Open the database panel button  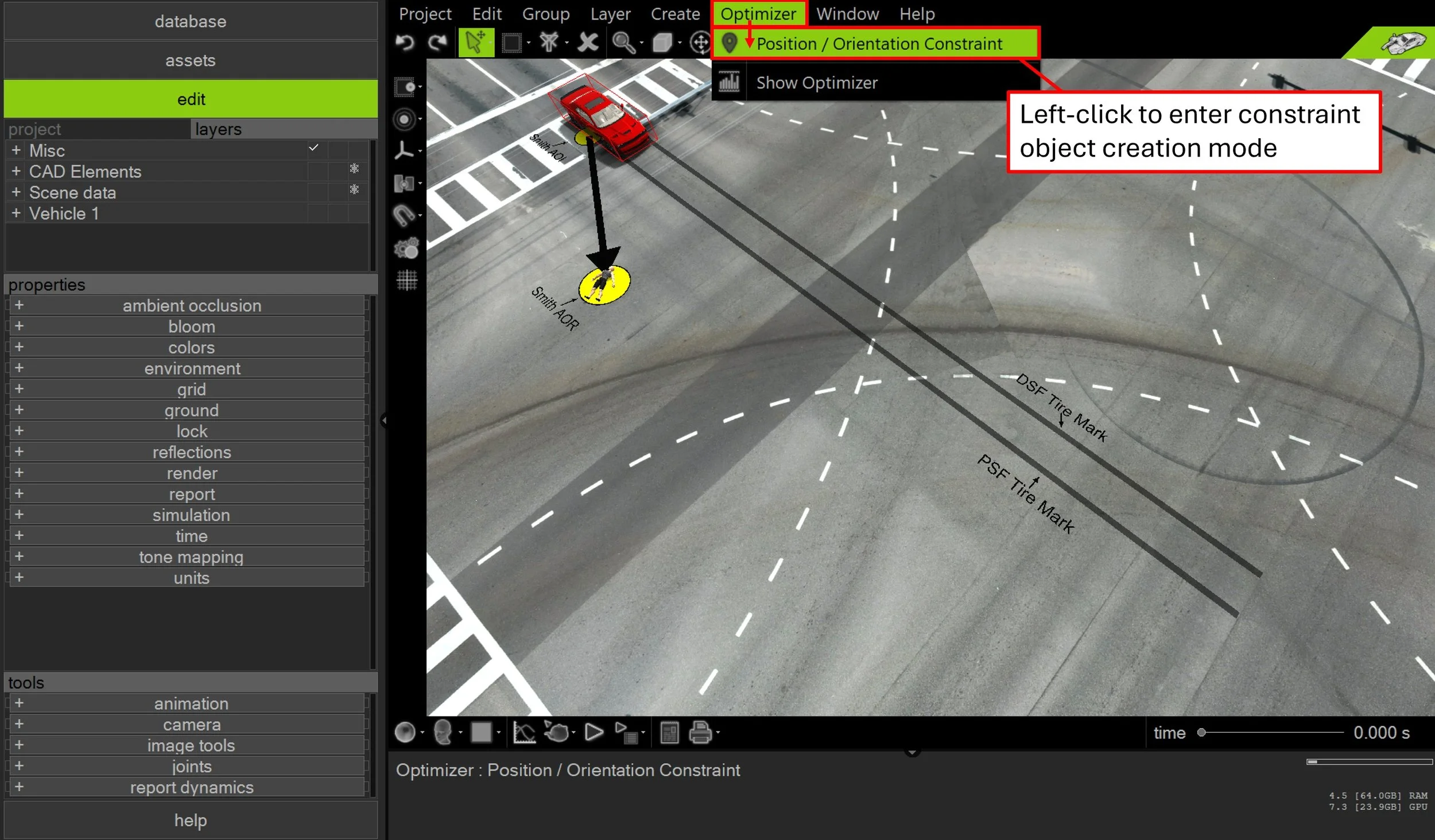[190, 22]
